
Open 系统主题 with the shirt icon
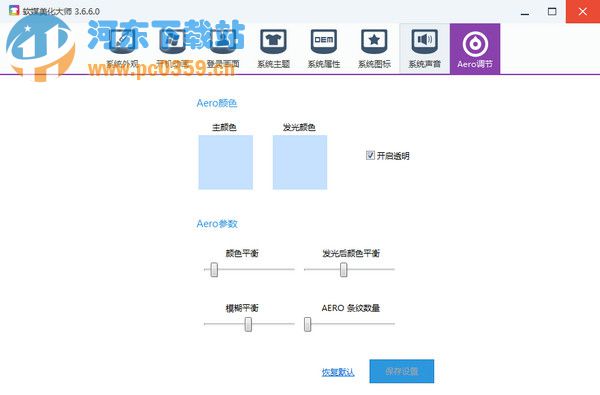[273, 49]
